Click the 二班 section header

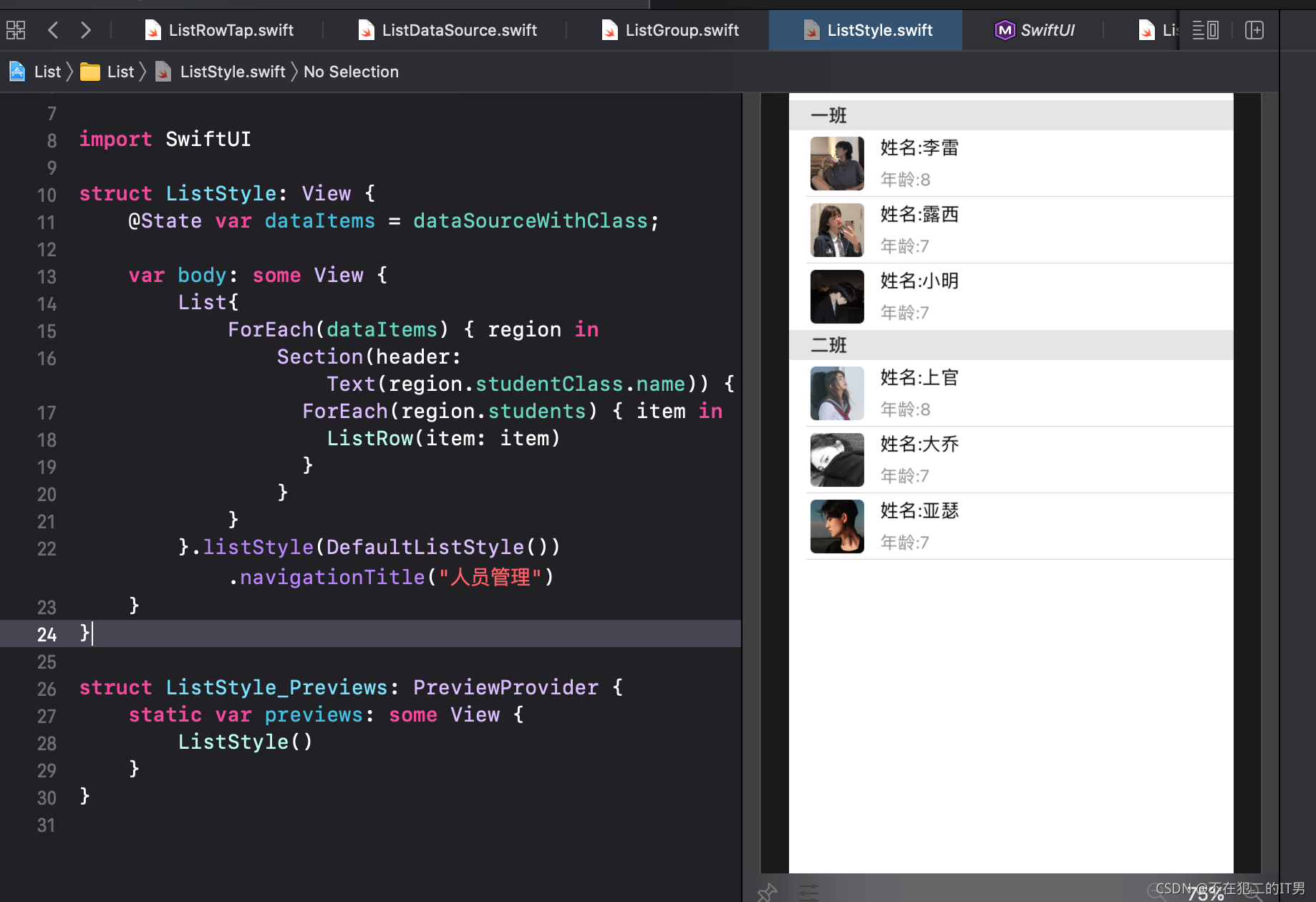click(x=1011, y=345)
